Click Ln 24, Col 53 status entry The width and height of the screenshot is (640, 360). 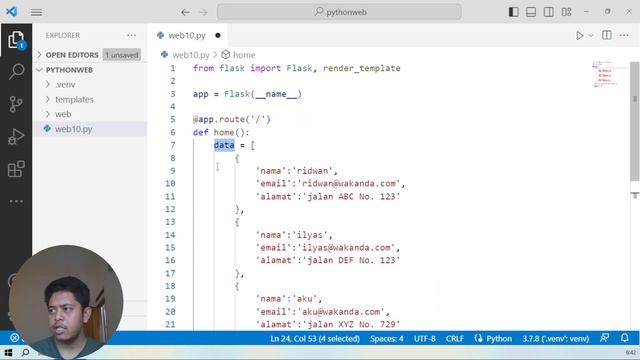315,339
